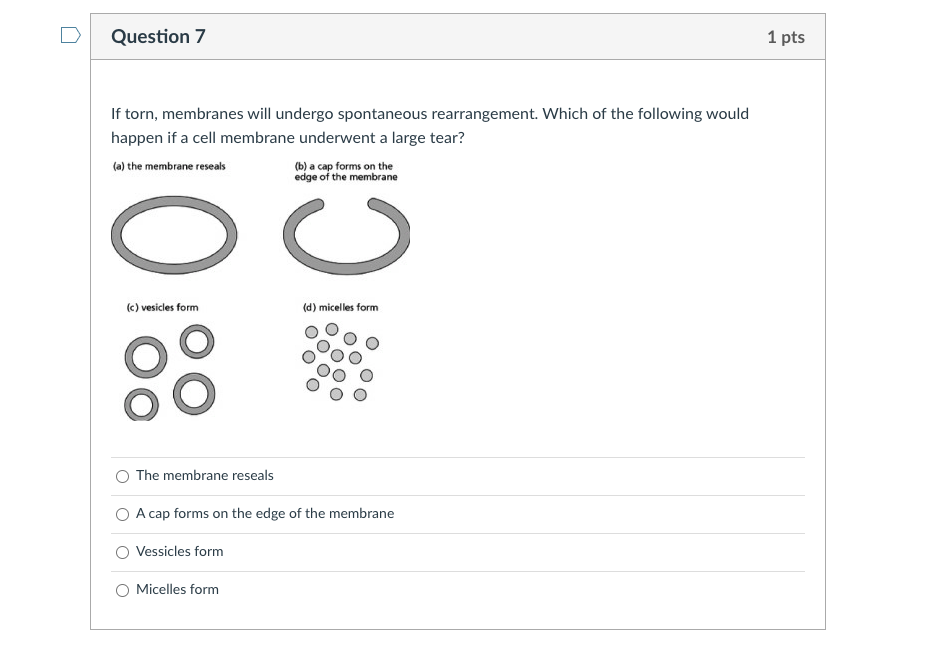Click the open torn membrane diagram (b)
Viewport: 925px width, 666px height.
(346, 236)
